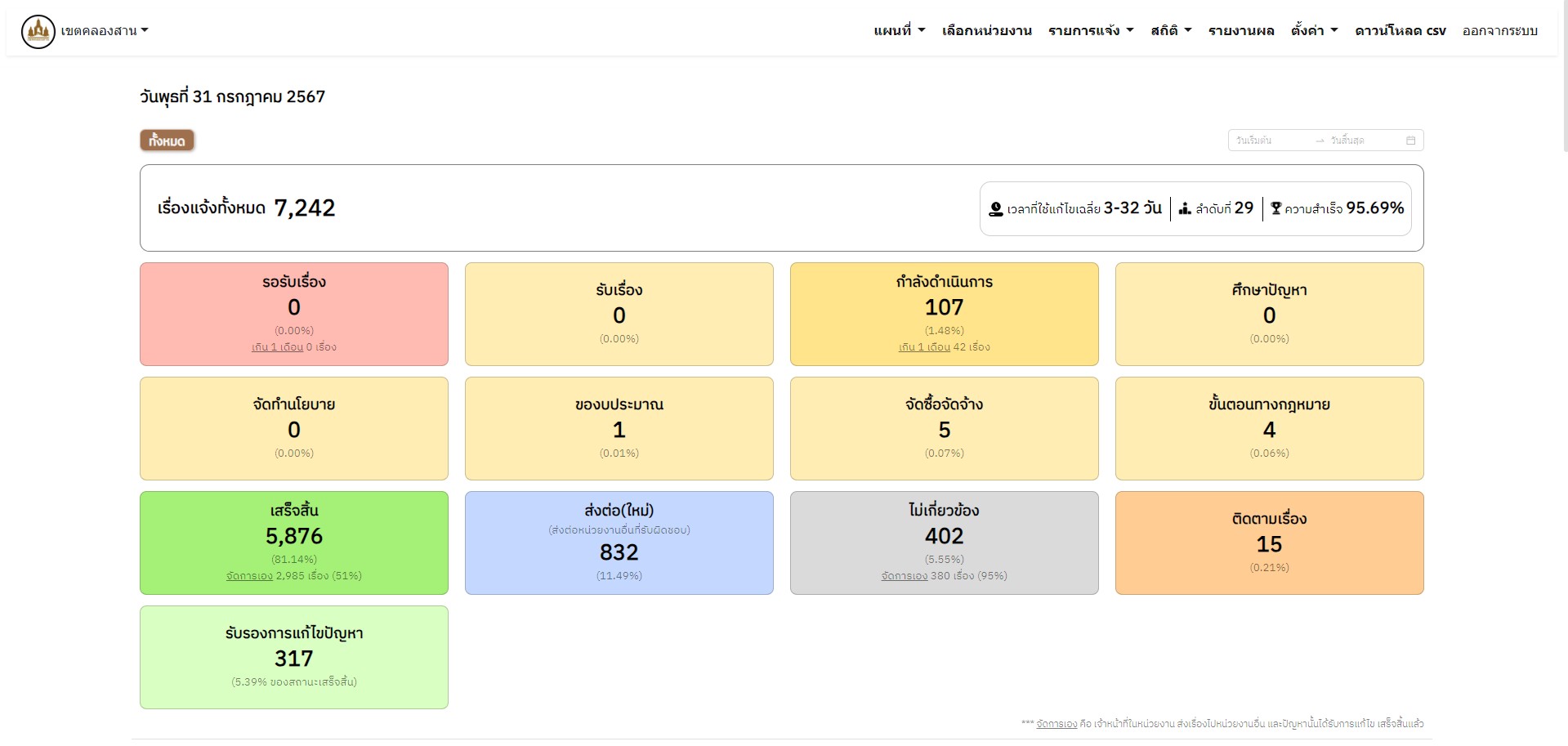The width and height of the screenshot is (1568, 746).
Task: Expand the เขตคลองสาน district dropdown
Action: point(105,31)
